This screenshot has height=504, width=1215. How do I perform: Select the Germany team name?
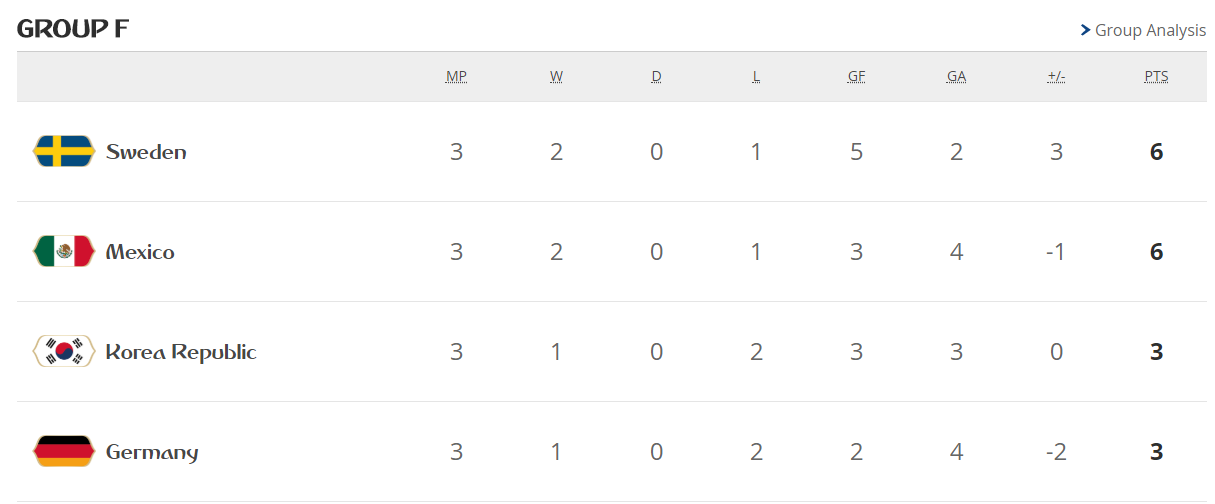click(152, 452)
